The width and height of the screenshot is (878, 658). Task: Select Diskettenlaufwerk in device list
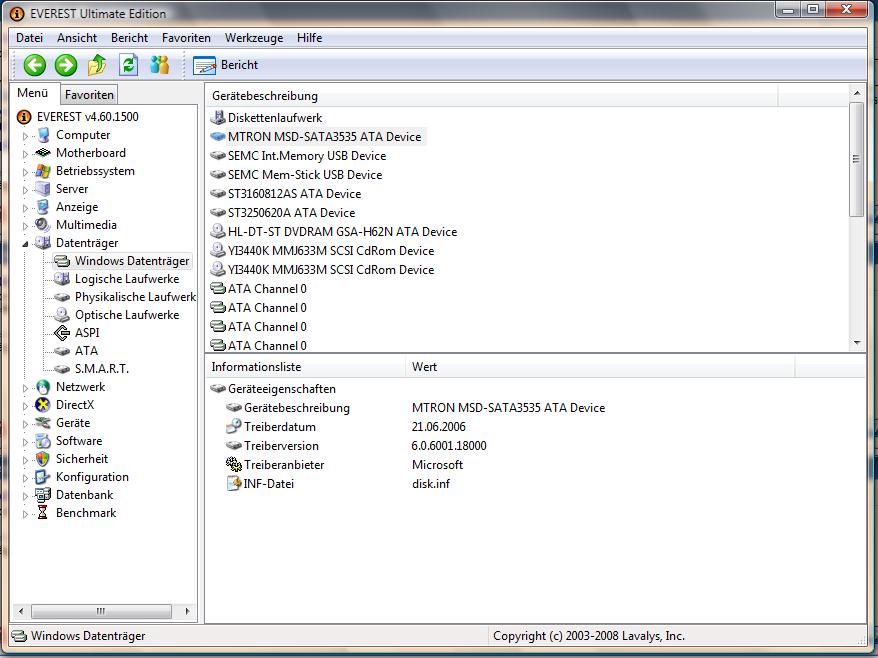274,118
